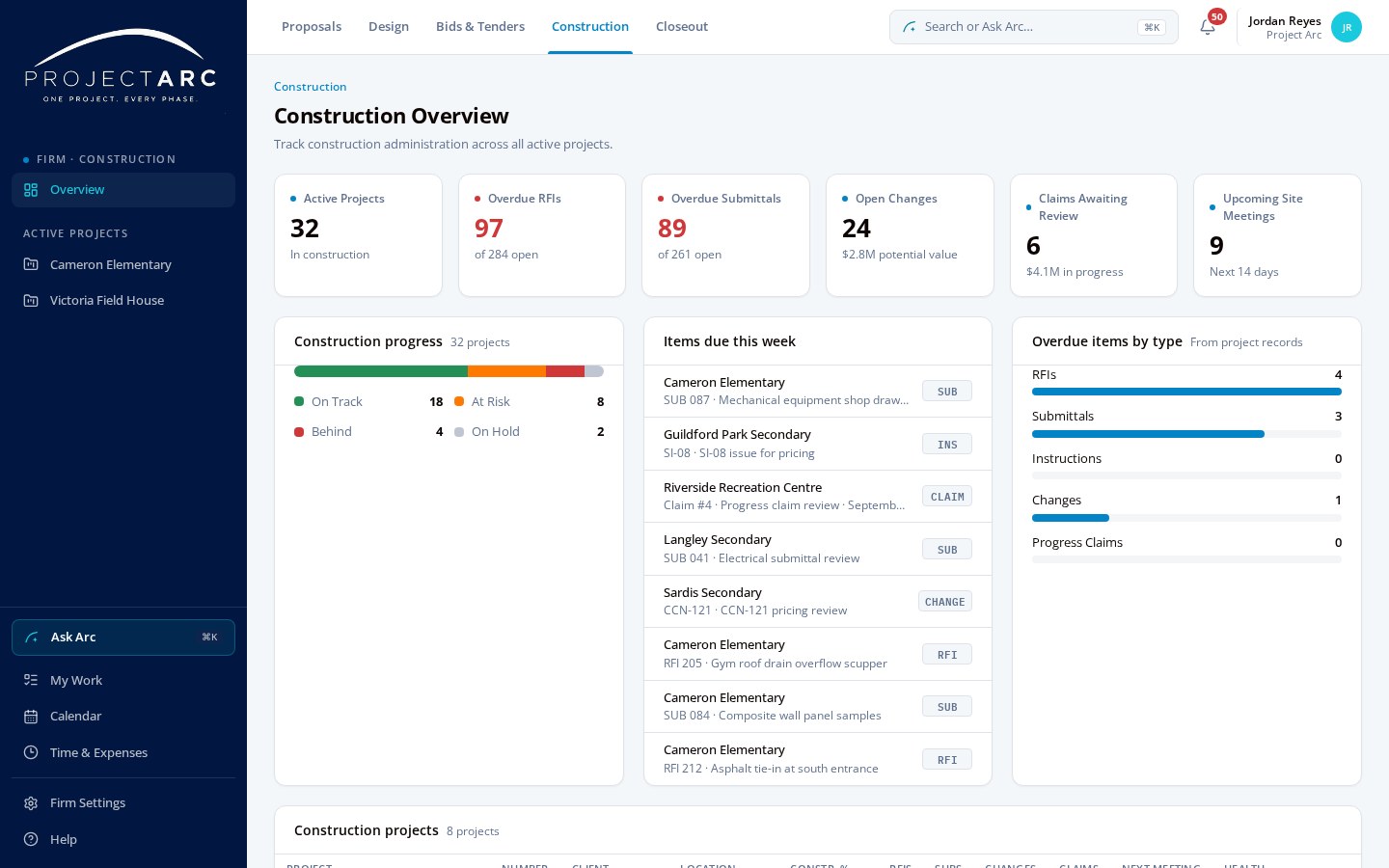1389x868 pixels.
Task: Open SUB 084 Composite wall panel item
Action: pos(818,707)
